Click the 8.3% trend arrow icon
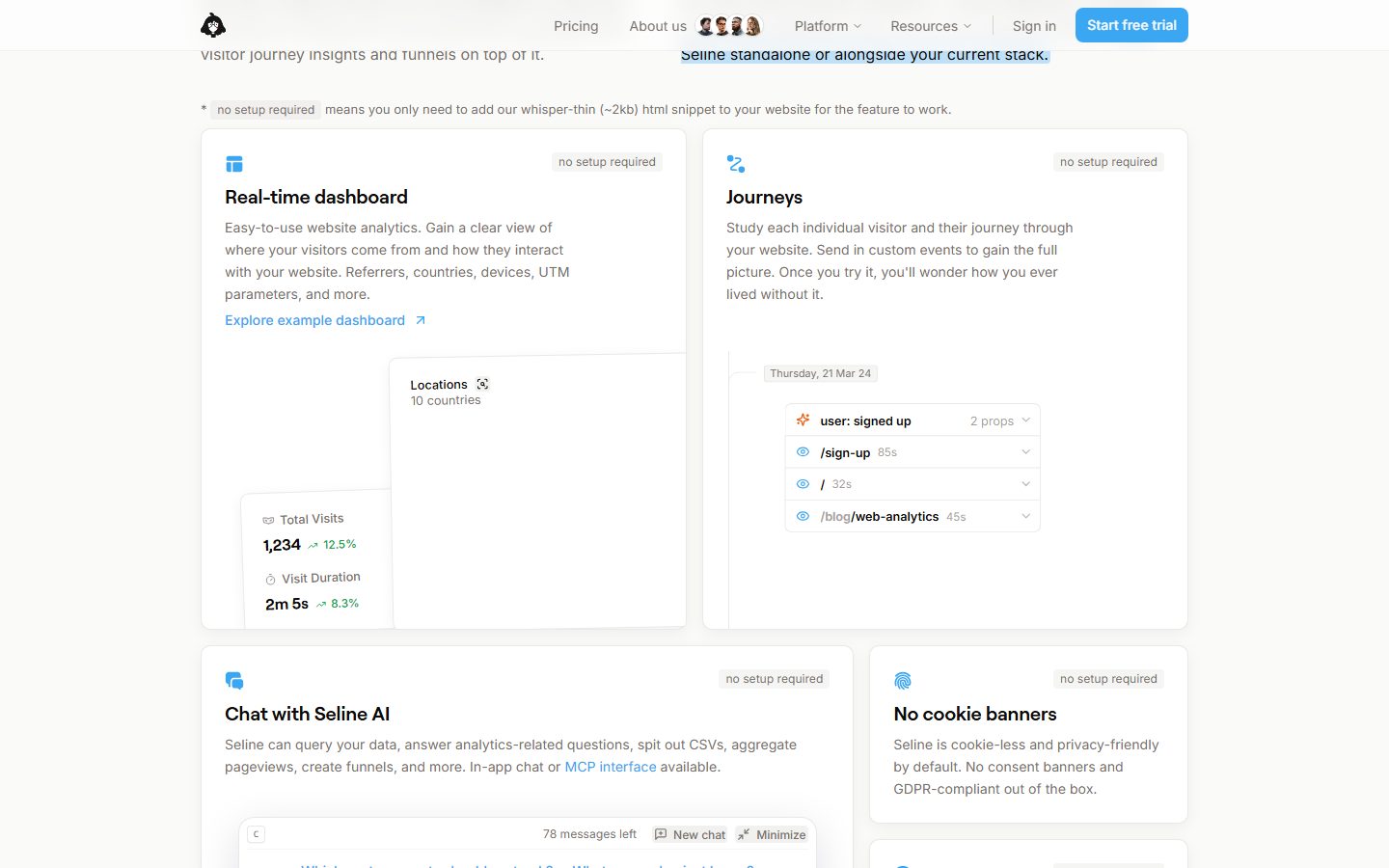 click(x=321, y=605)
